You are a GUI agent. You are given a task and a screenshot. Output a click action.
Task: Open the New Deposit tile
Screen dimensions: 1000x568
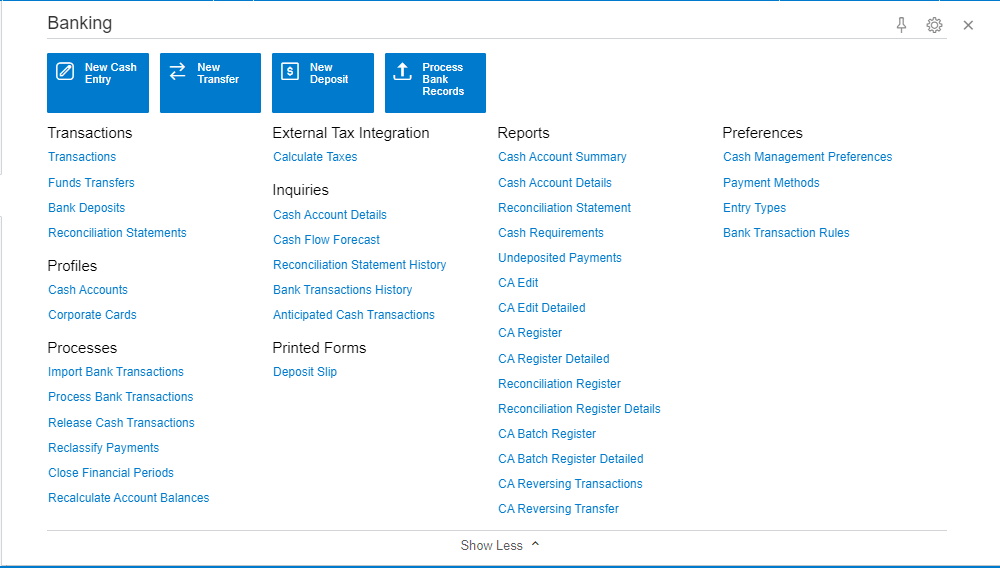(323, 83)
